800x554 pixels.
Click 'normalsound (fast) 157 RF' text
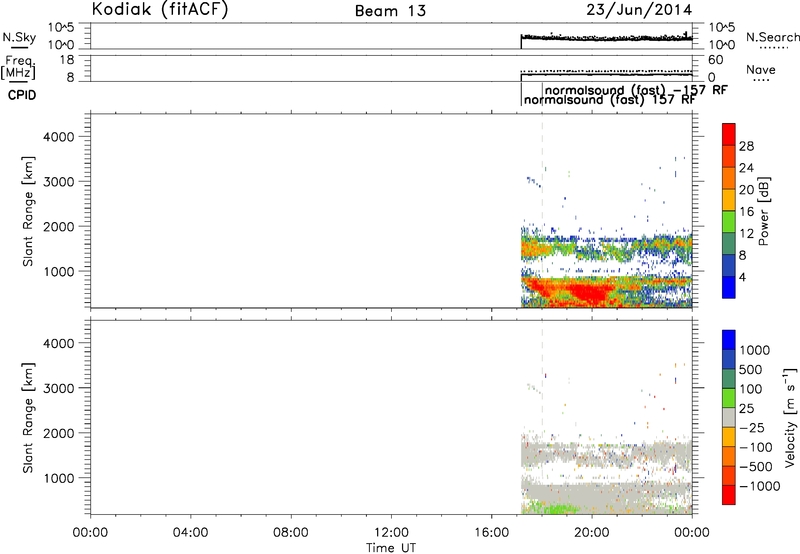pyautogui.click(x=610, y=100)
